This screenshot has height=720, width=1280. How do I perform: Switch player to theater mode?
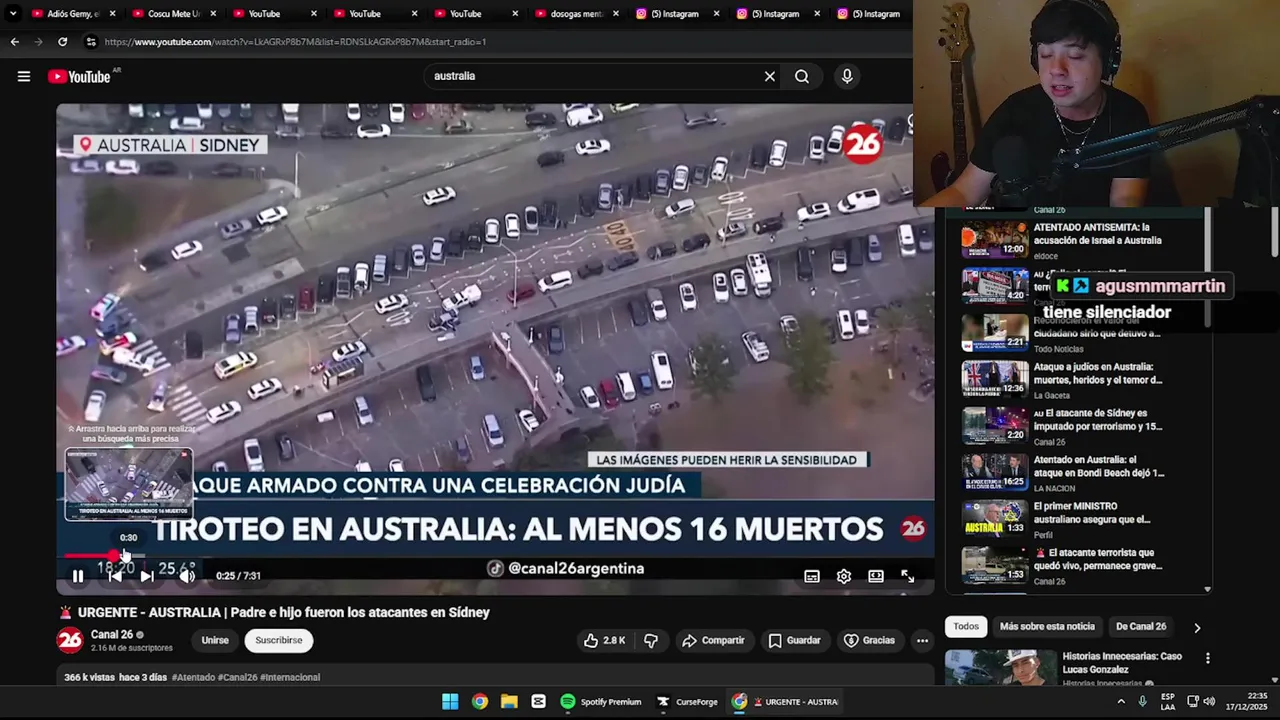coord(876,576)
